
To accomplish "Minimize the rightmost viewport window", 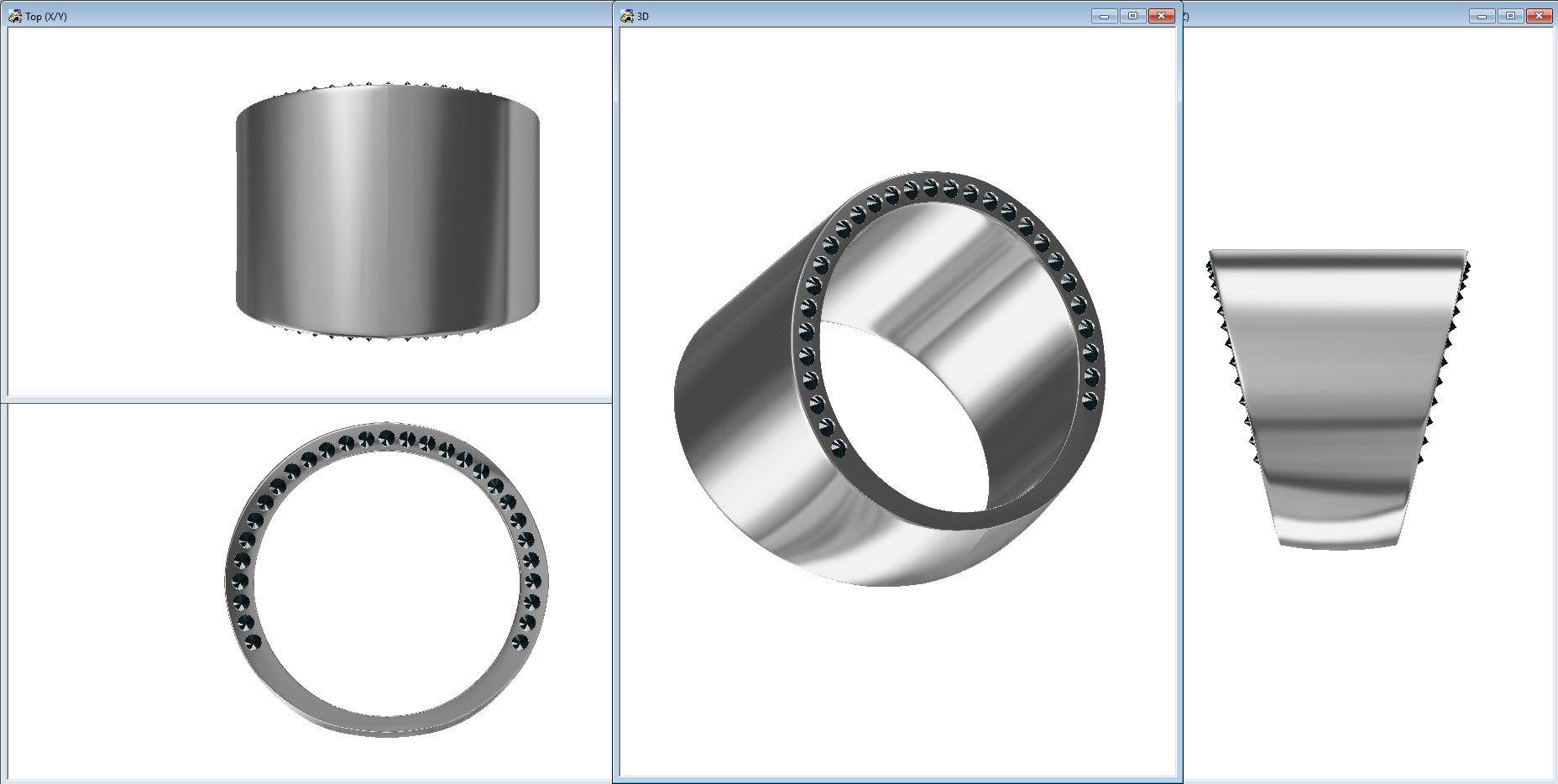I will click(x=1482, y=16).
